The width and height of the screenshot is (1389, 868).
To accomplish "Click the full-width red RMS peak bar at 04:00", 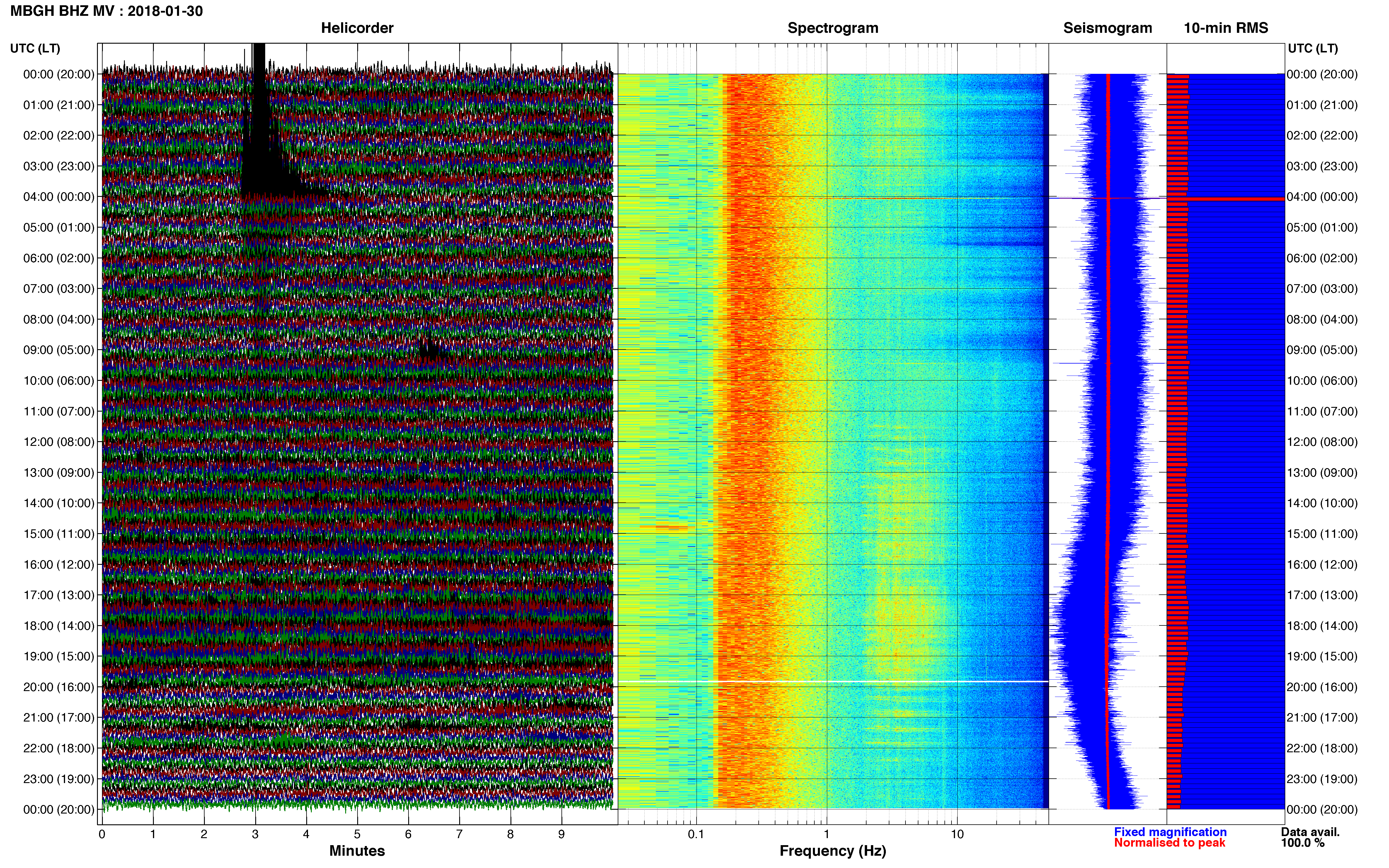I will click(x=1225, y=199).
